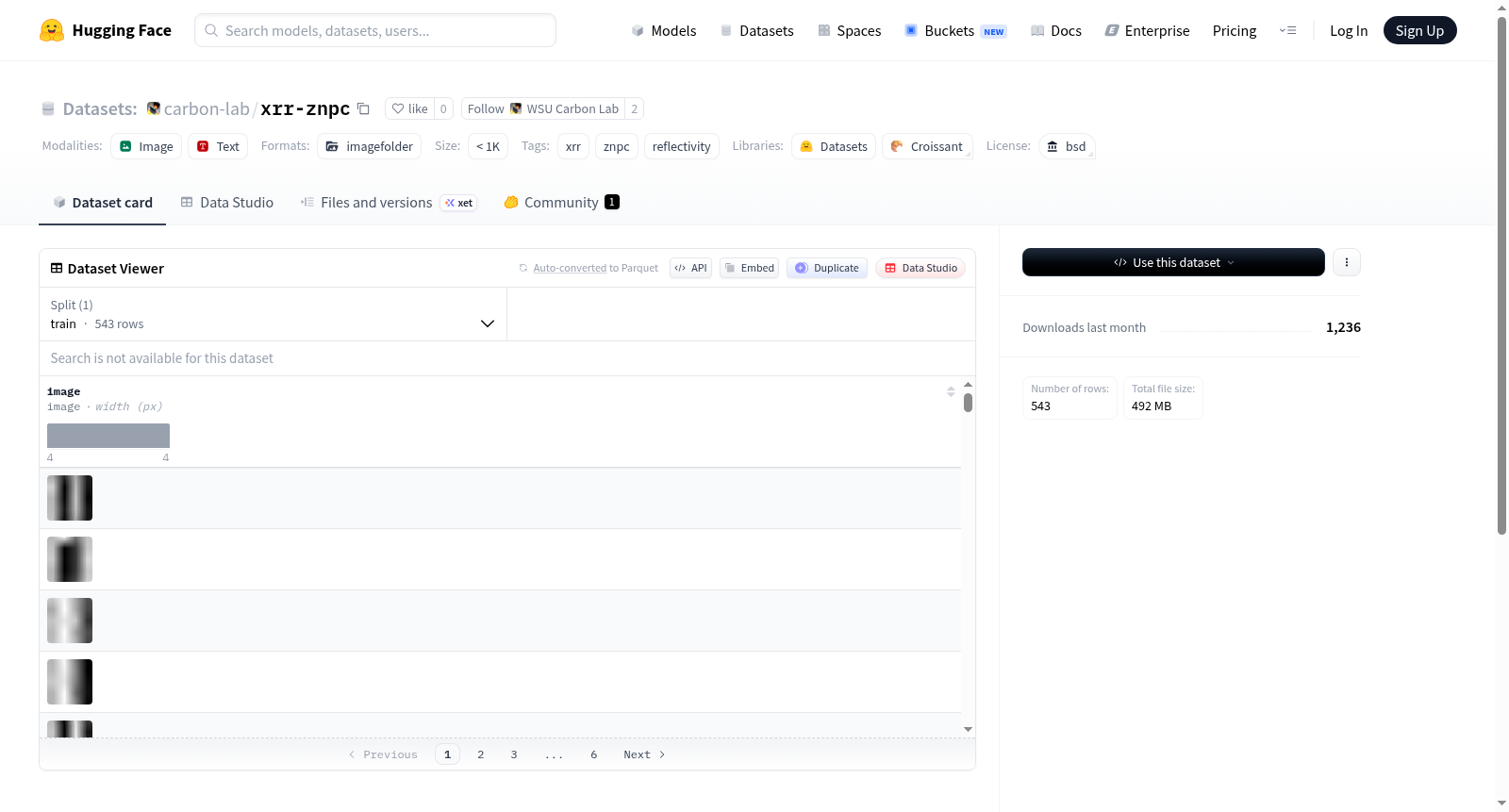Image resolution: width=1509 pixels, height=812 pixels.
Task: Click the carbon-lab organization avatar
Action: (x=154, y=108)
